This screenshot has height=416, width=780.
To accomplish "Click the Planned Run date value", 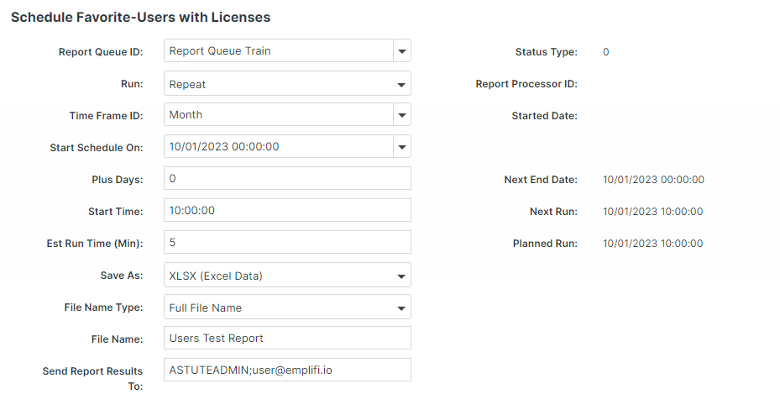I will (x=653, y=244).
